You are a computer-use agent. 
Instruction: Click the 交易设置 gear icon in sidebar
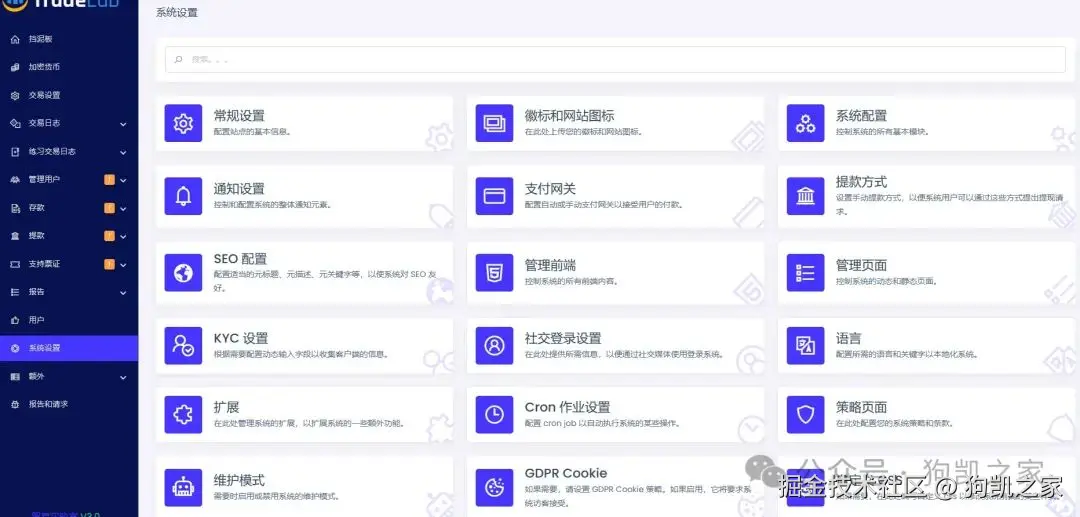(15, 96)
